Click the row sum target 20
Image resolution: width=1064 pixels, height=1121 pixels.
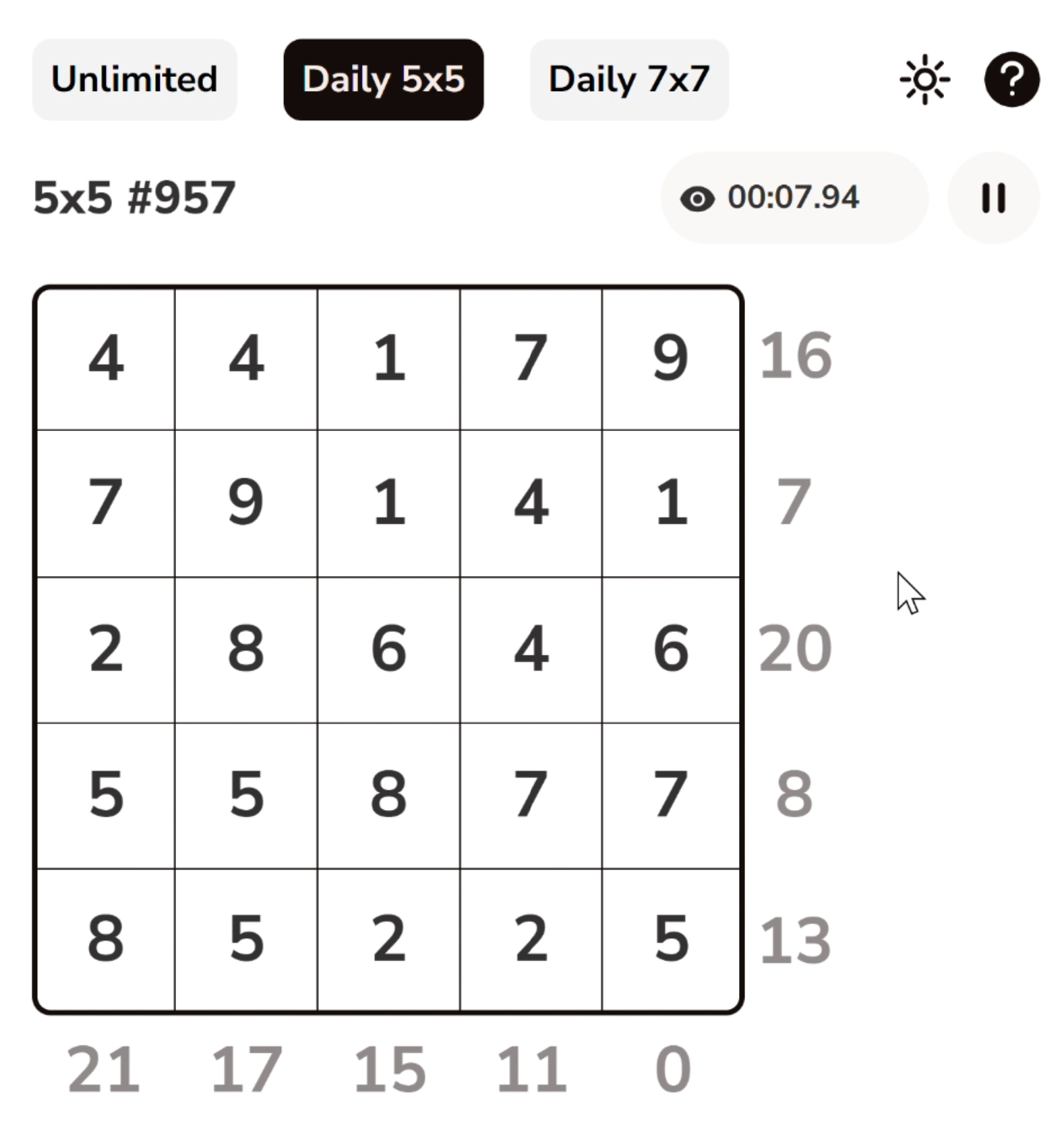795,649
